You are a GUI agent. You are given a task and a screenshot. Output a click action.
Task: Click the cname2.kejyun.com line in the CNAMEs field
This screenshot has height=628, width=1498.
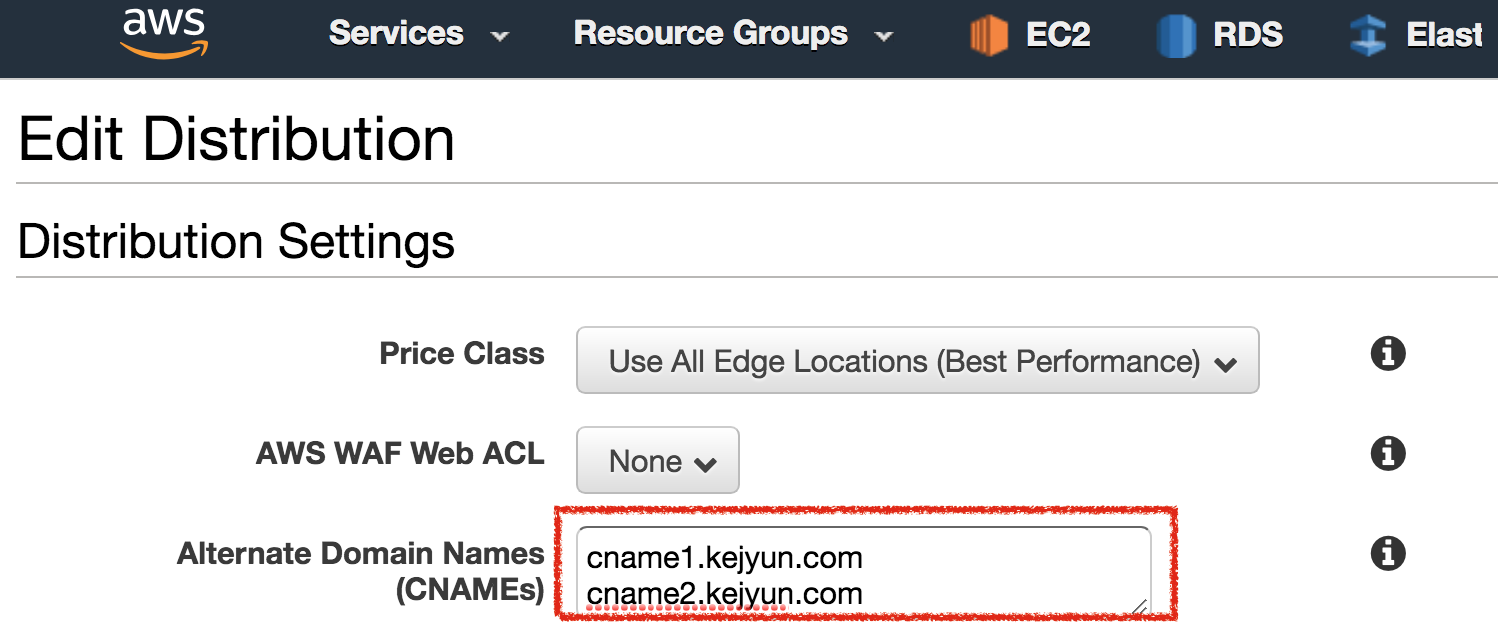(x=725, y=594)
